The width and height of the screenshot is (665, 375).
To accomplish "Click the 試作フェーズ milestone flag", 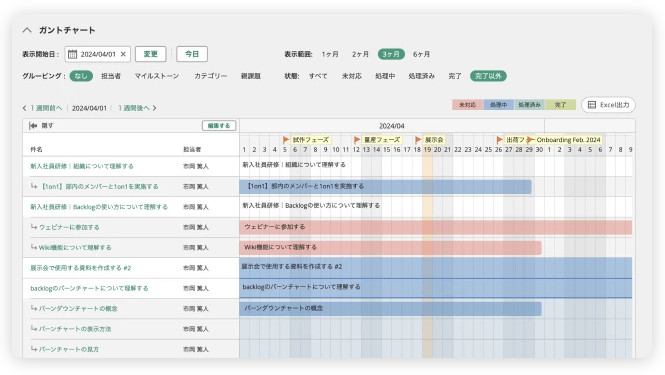I will (286, 140).
